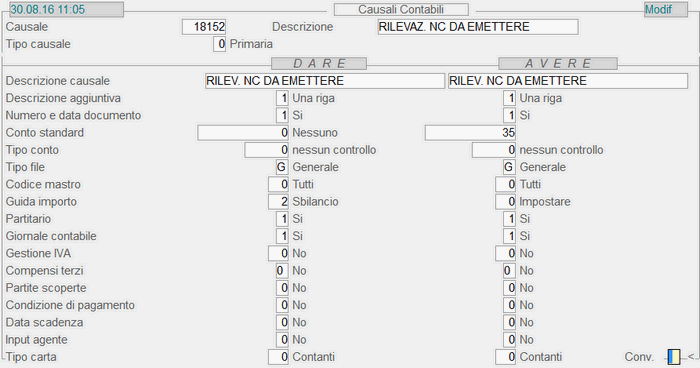Click the DARE Tipo carta field
Screen dimensions: 700x368
[278, 357]
